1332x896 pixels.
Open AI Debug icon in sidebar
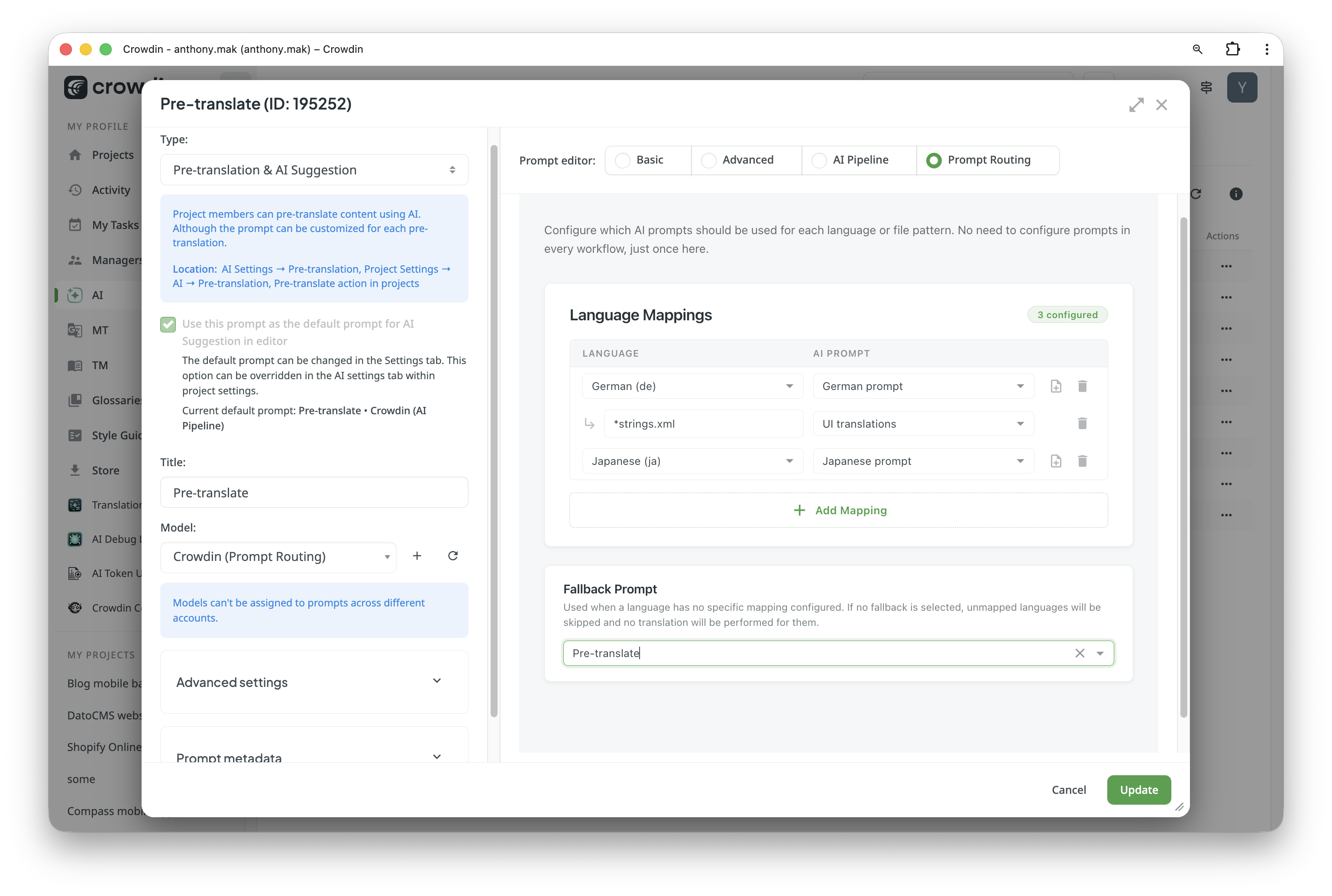(x=75, y=539)
